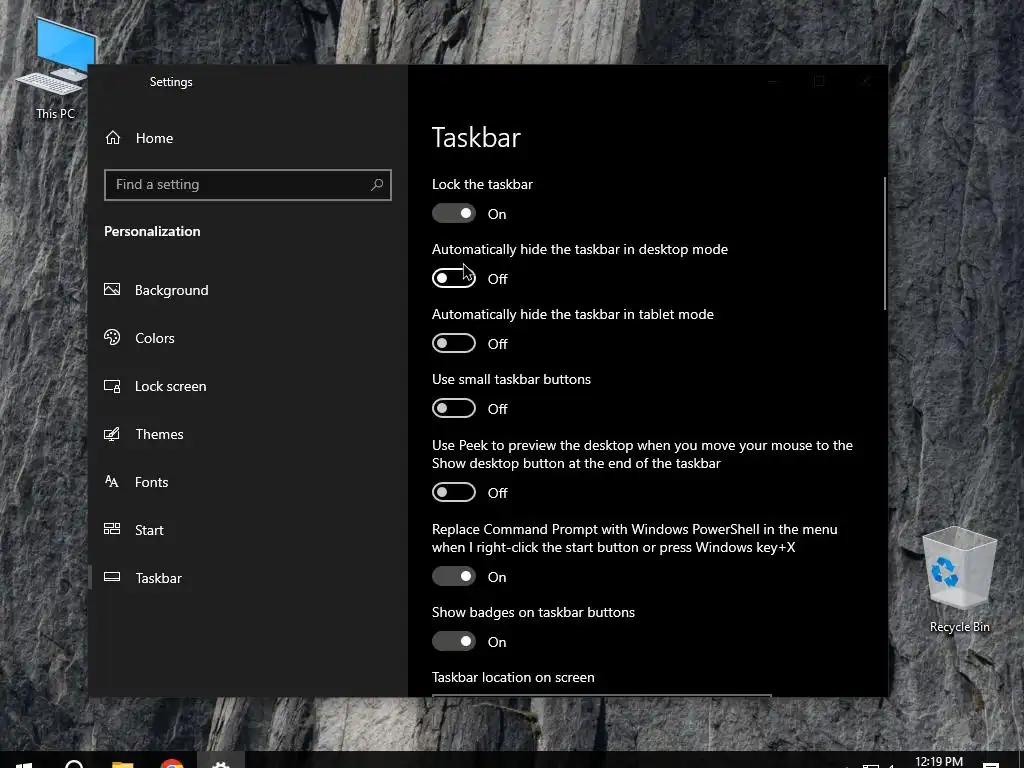1024x768 pixels.
Task: Click the Settings gear on the taskbar
Action: [x=221, y=763]
